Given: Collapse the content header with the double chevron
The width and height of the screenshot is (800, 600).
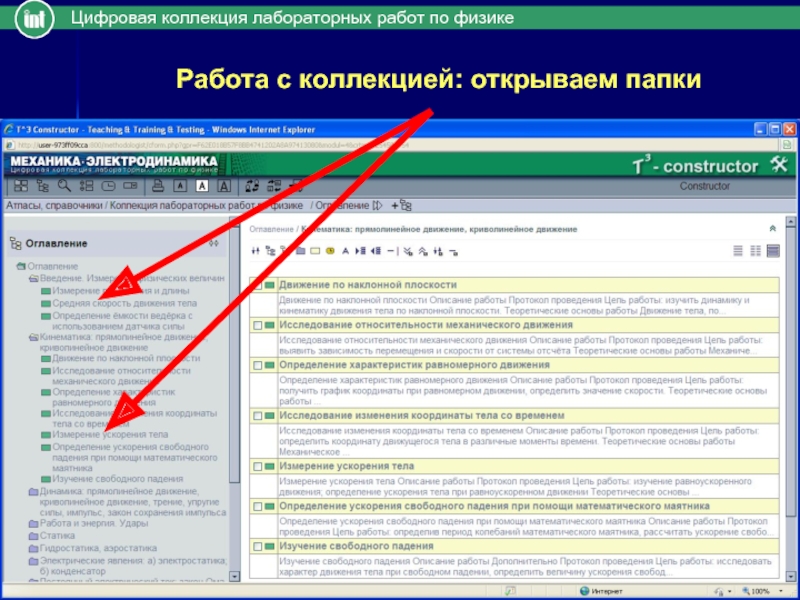Looking at the screenshot, I should coord(772,229).
